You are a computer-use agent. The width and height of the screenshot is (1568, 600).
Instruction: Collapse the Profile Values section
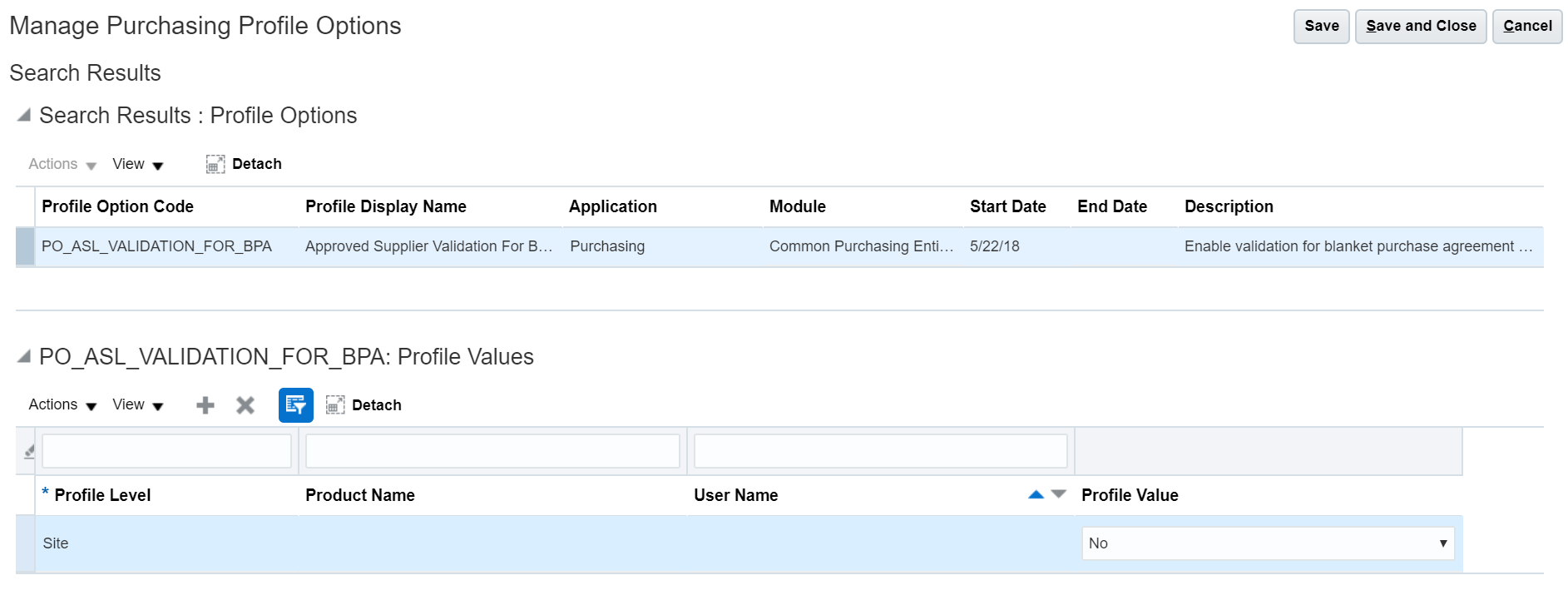24,356
